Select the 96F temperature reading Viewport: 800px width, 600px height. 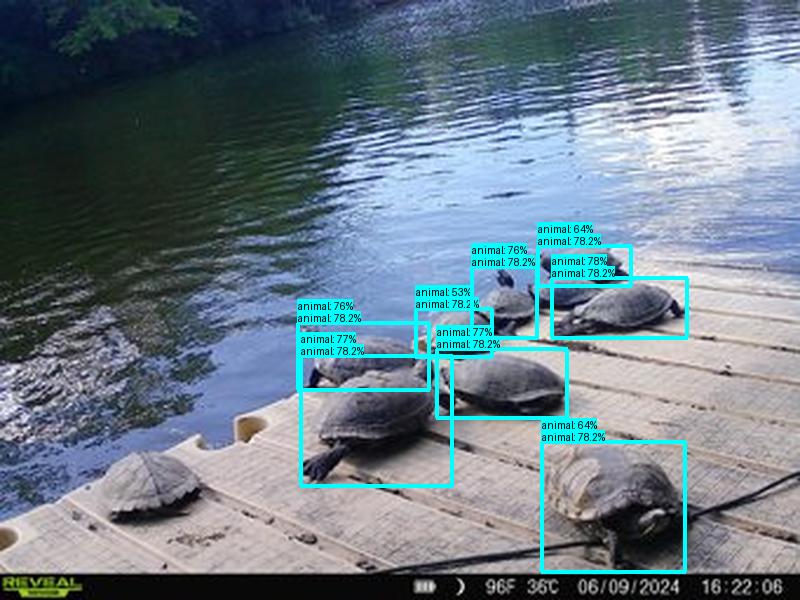tap(501, 587)
